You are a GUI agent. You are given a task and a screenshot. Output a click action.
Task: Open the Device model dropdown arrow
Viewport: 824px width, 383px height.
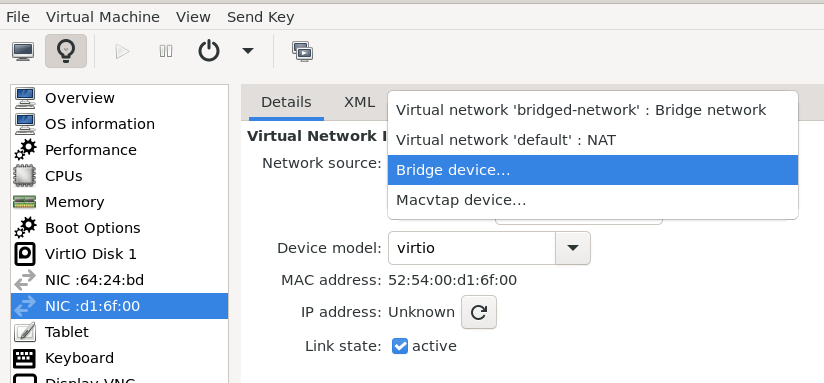click(573, 248)
